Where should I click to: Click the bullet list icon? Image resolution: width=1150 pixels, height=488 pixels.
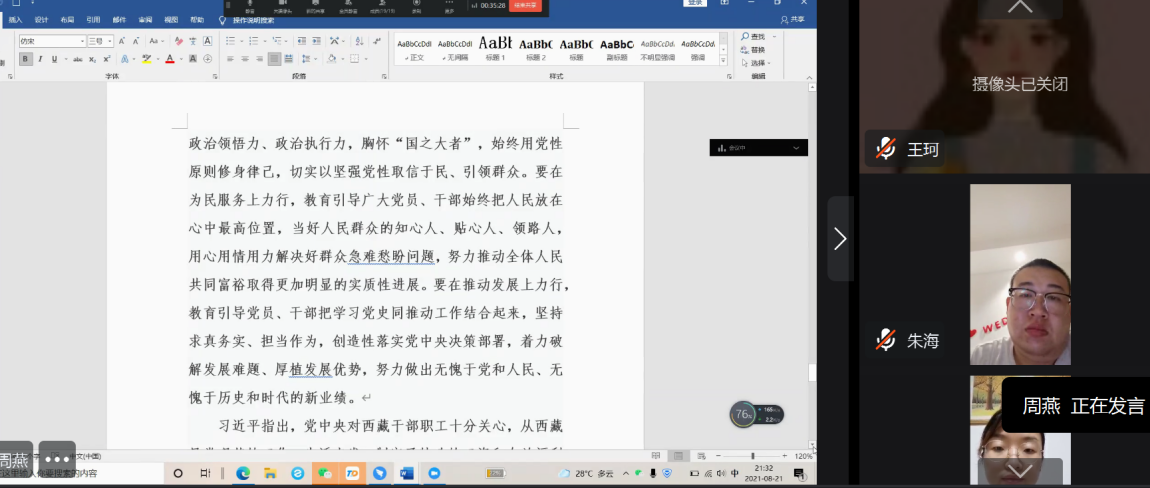230,41
